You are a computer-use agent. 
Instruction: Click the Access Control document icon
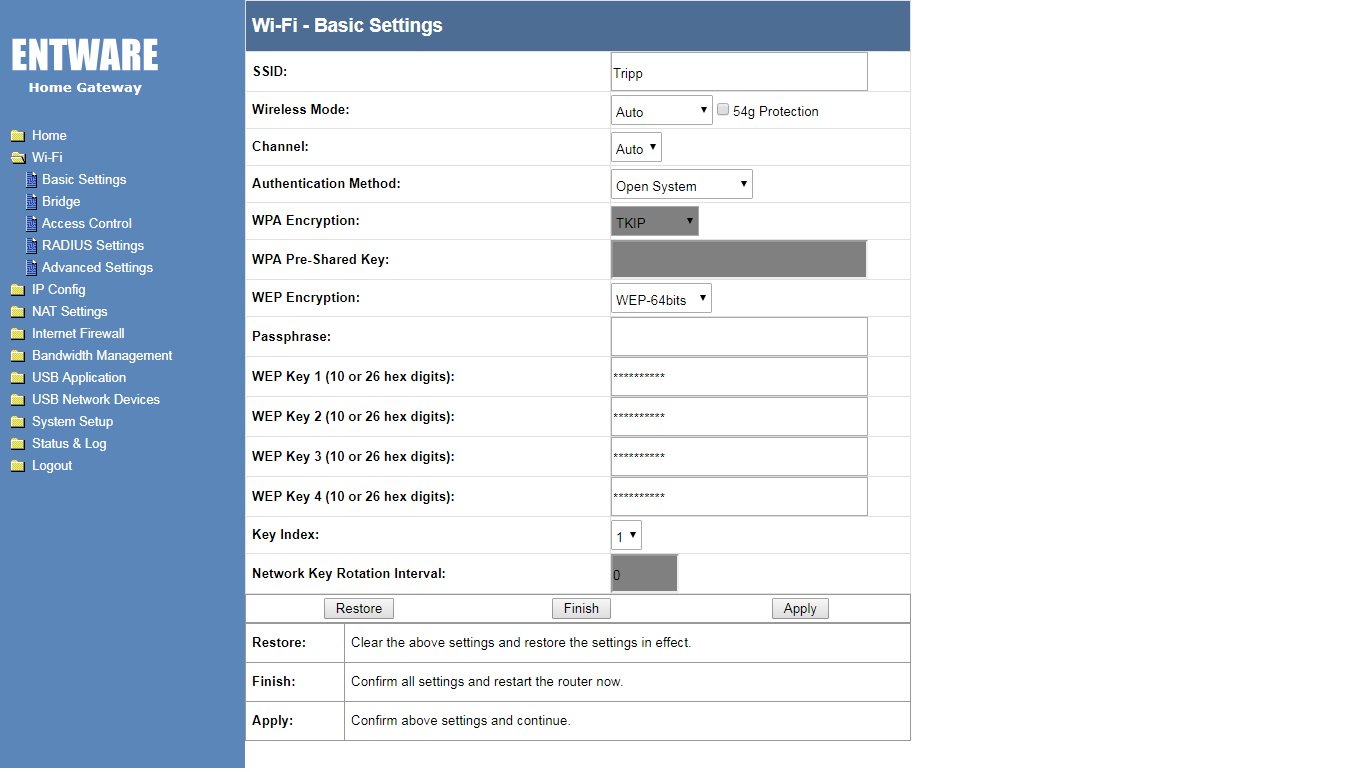click(31, 224)
